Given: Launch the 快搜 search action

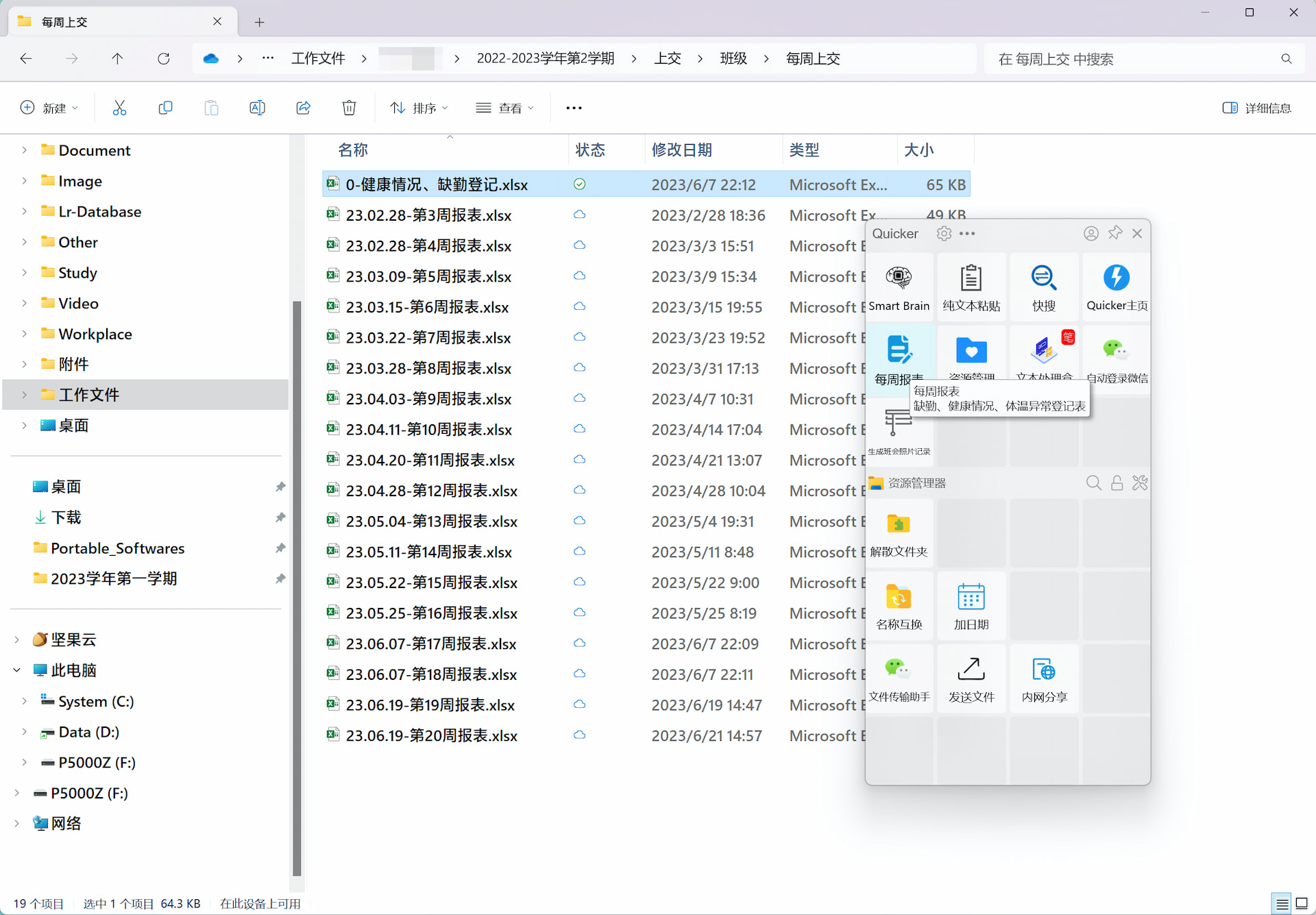Looking at the screenshot, I should (1044, 287).
